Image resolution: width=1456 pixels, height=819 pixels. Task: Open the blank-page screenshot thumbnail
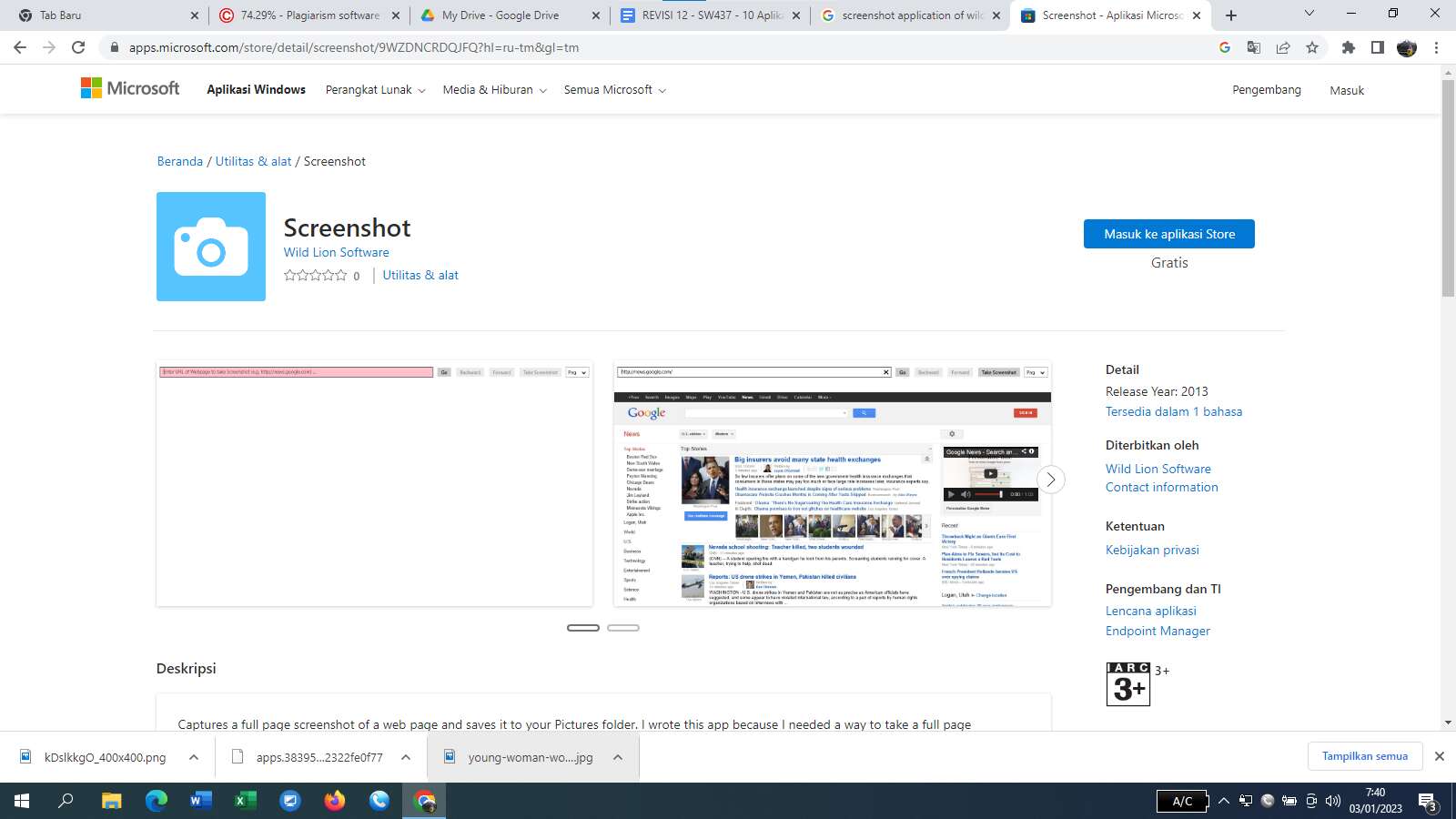pyautogui.click(x=375, y=486)
